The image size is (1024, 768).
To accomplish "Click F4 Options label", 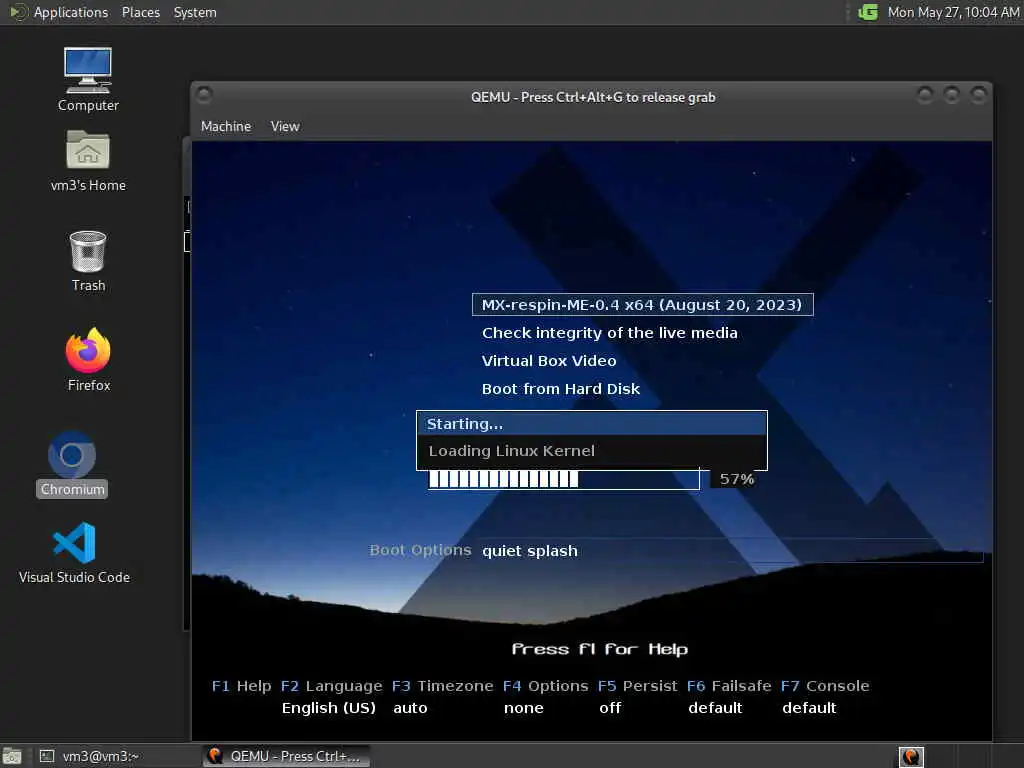I will [558, 686].
